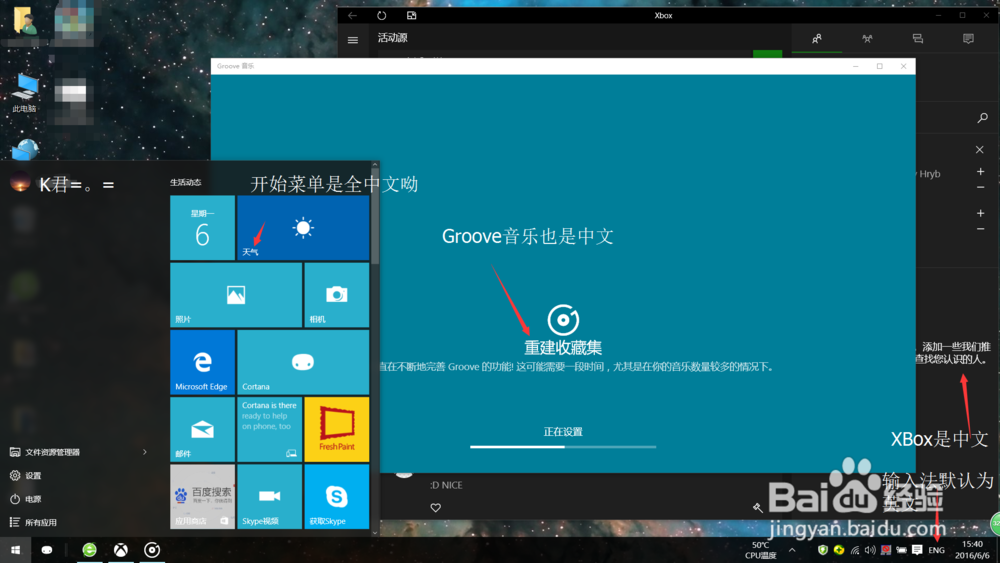Image resolution: width=1000 pixels, height=563 pixels.
Task: Open the Xbox activity alerts tab
Action: (968, 39)
